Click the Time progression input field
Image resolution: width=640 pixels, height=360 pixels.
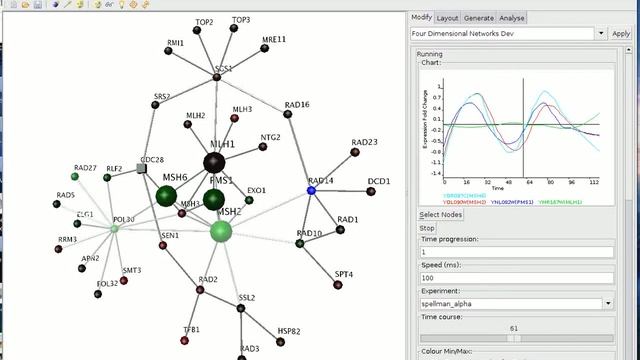click(x=517, y=252)
